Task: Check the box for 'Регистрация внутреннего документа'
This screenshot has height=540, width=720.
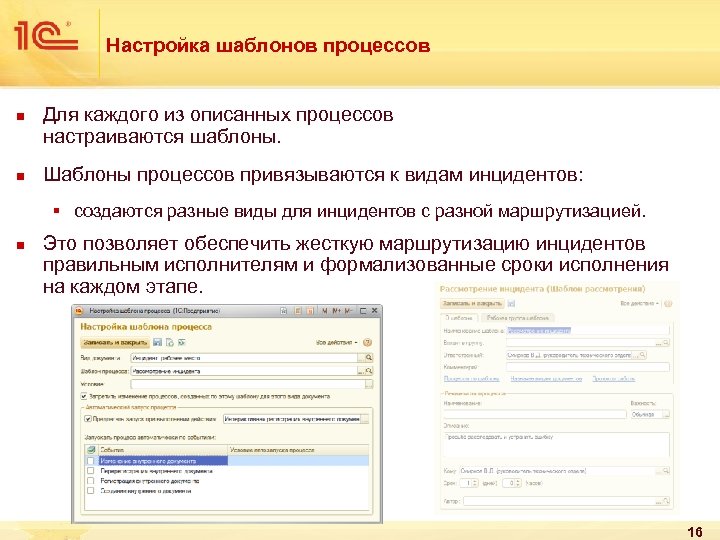Action: [x=90, y=481]
